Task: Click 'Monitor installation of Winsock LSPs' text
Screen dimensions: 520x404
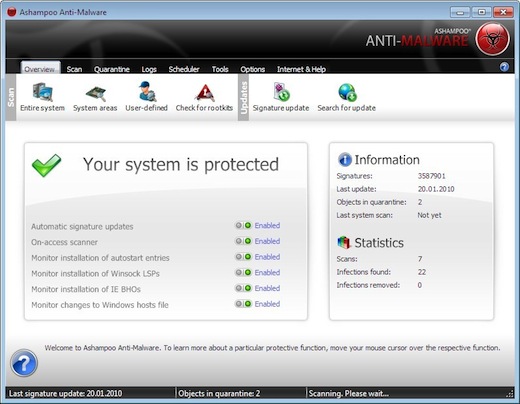Action: point(95,273)
